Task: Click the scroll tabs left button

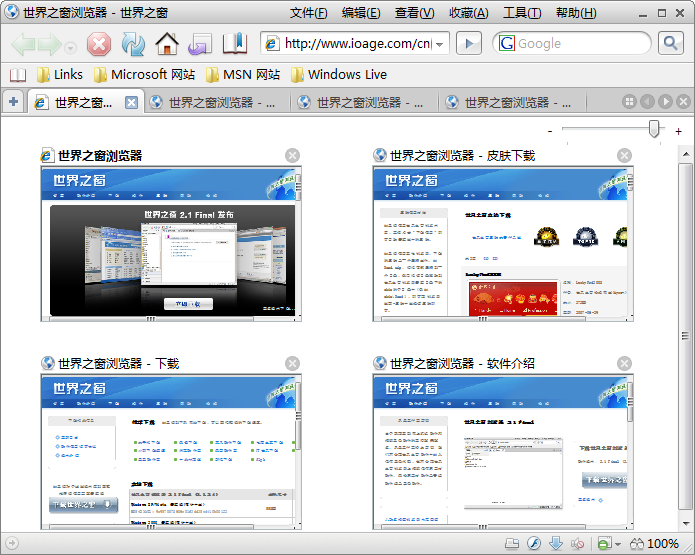Action: coord(647,102)
